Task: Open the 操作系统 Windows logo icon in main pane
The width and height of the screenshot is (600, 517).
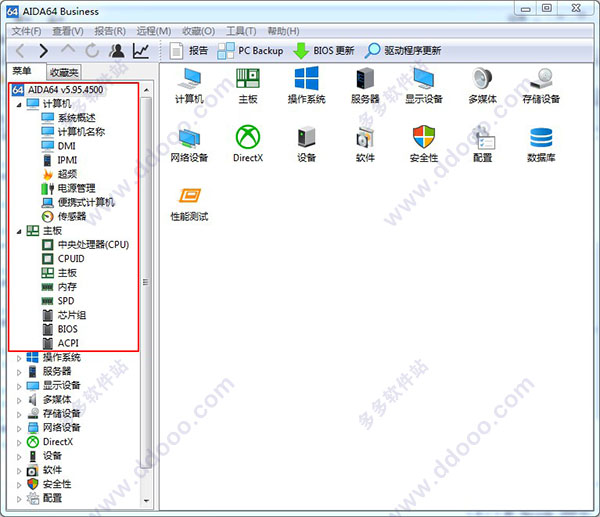Action: tap(307, 85)
